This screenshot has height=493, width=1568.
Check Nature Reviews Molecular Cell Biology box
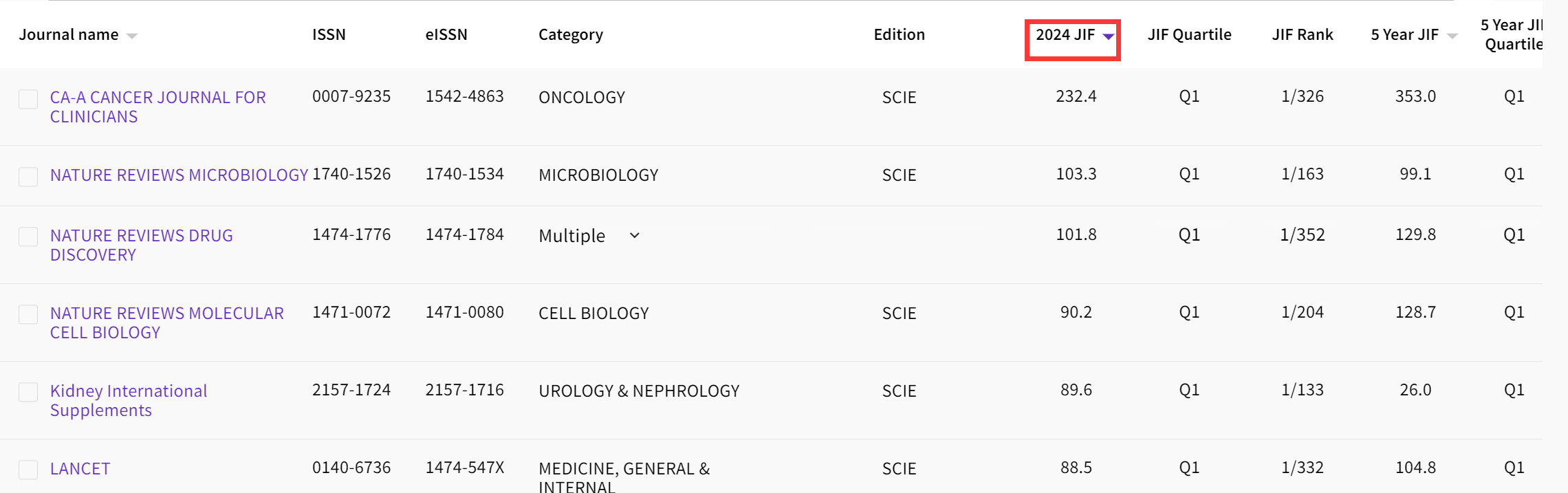pos(28,314)
